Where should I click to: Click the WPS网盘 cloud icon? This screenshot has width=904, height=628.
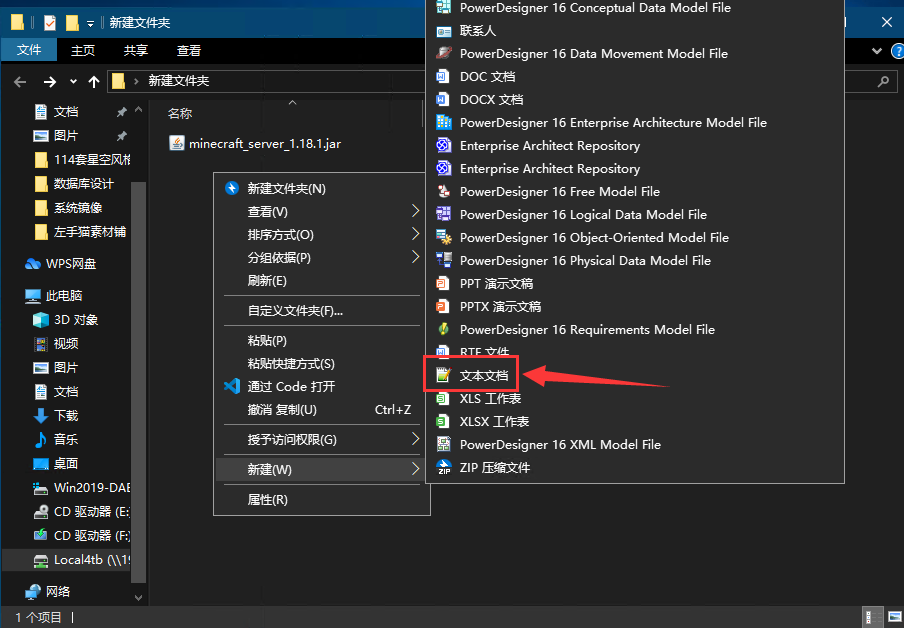[x=33, y=264]
